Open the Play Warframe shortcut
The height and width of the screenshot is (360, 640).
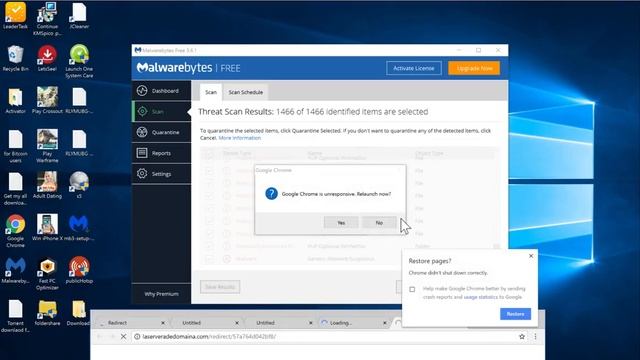point(47,146)
